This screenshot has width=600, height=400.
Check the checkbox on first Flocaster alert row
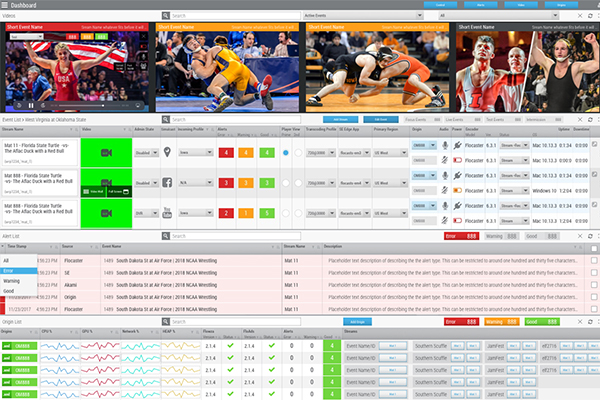[594, 259]
